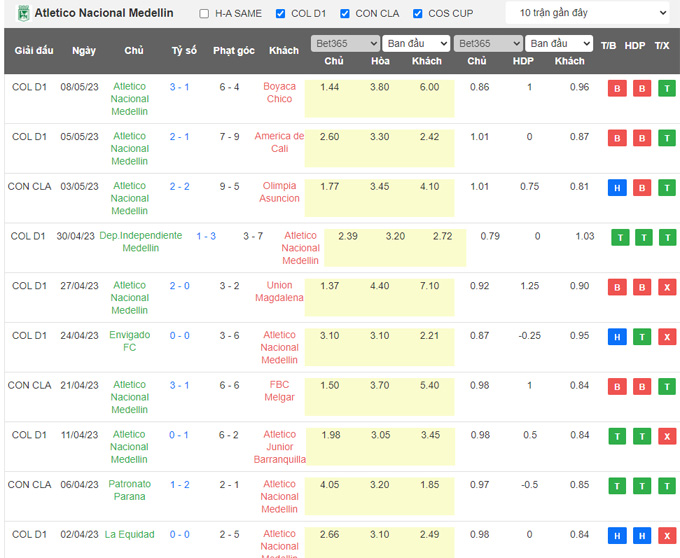680x558 pixels.
Task: Enable the H-A SAME checkbox
Action: 205,14
